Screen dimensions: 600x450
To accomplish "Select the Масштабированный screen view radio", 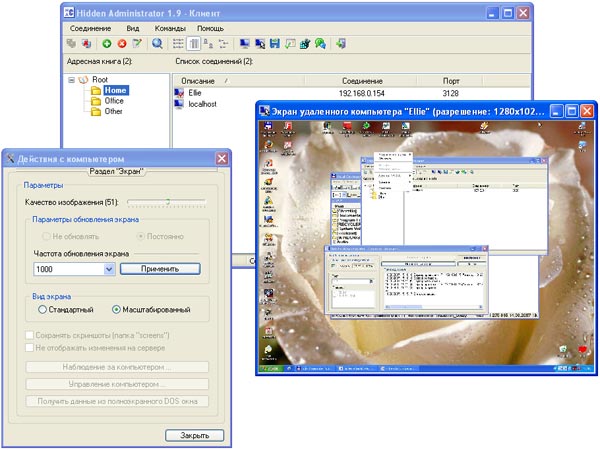I will 116,310.
